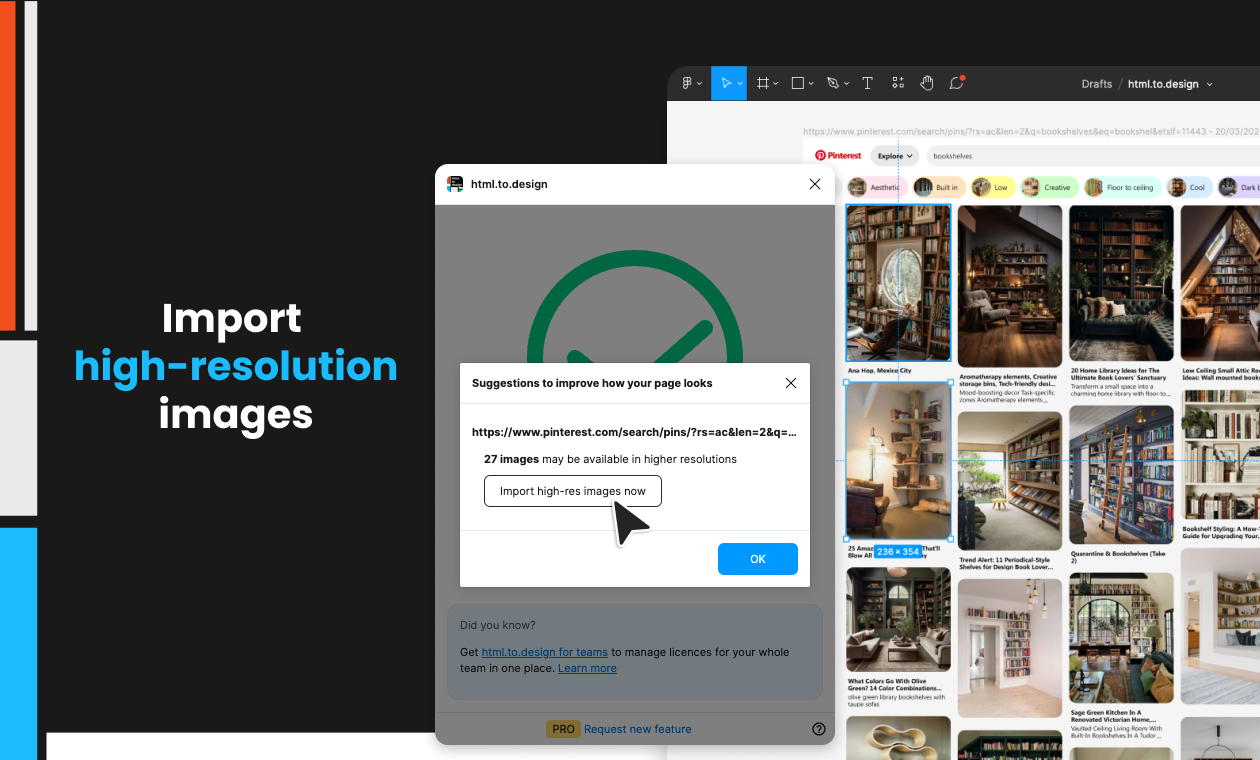
Task: Expand the Move tool options chevron
Action: 741,84
